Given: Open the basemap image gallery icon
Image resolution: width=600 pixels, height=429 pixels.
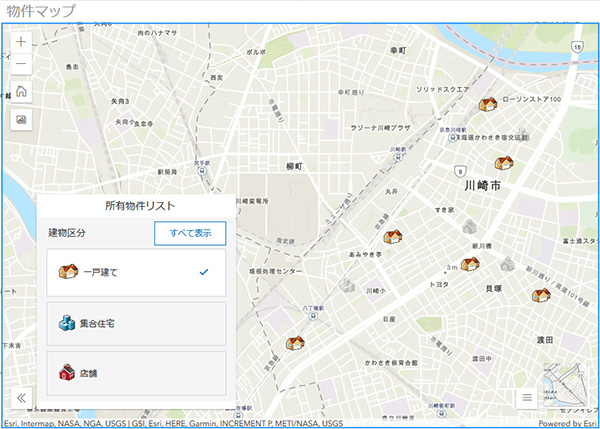Looking at the screenshot, I should [x=21, y=119].
